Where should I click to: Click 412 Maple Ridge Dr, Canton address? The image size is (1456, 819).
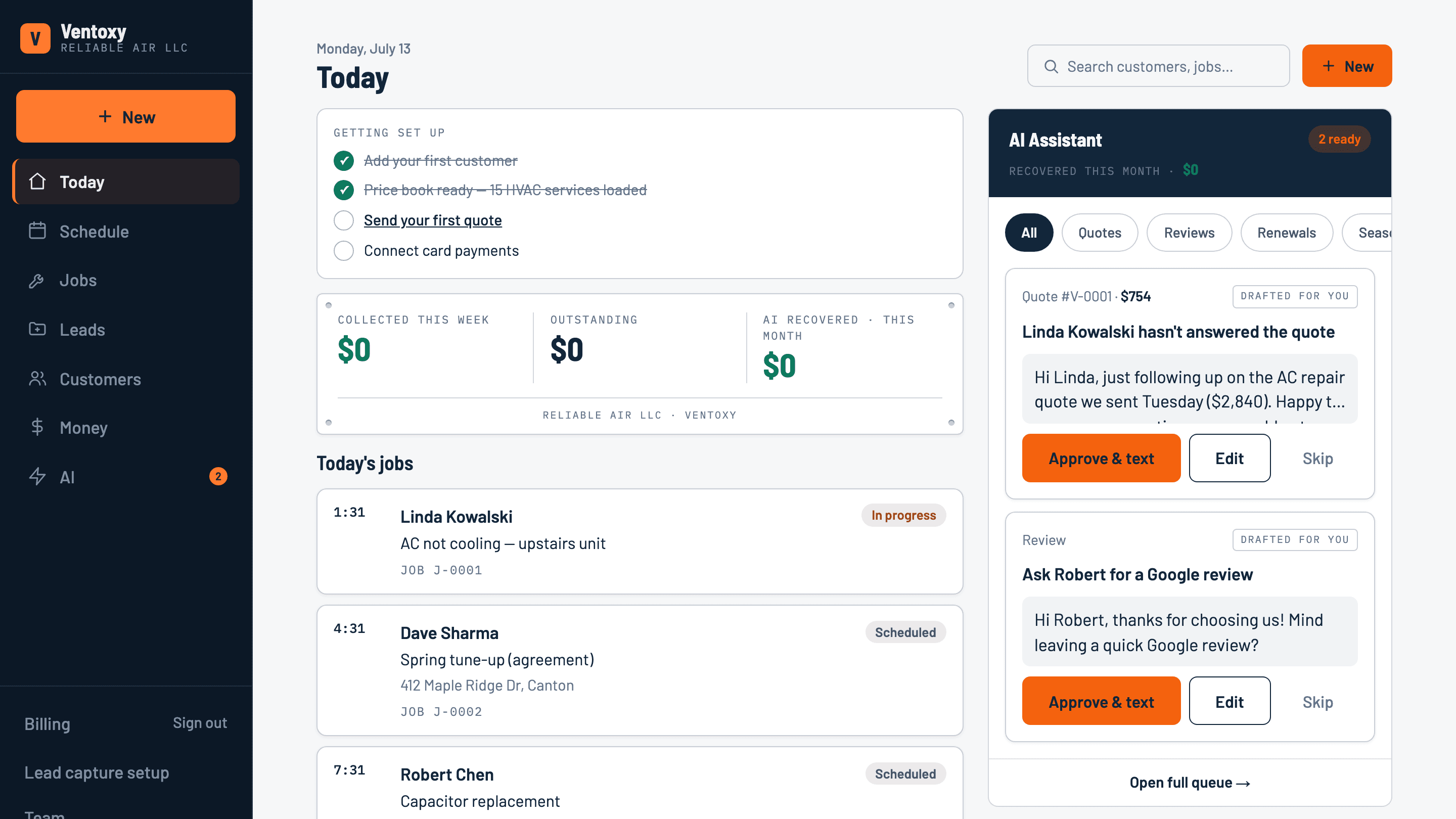tap(487, 685)
